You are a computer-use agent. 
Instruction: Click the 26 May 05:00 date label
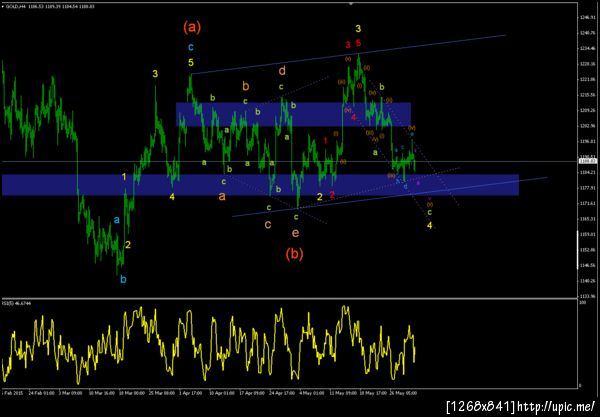[x=403, y=393]
